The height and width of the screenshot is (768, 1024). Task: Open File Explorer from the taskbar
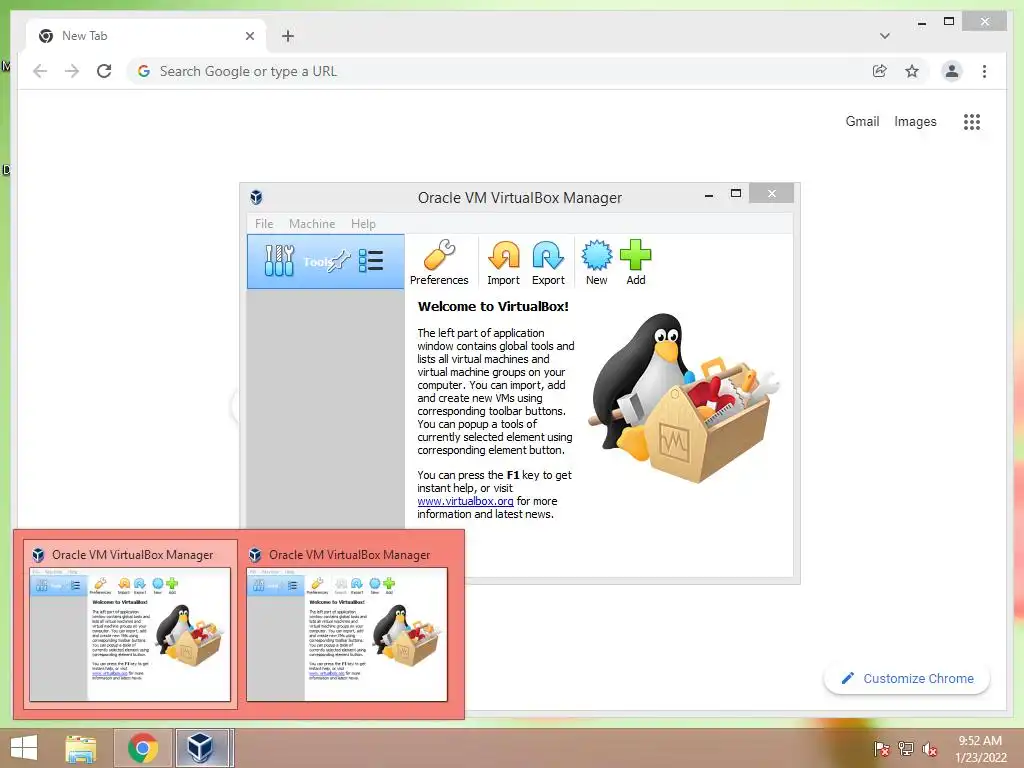(81, 748)
